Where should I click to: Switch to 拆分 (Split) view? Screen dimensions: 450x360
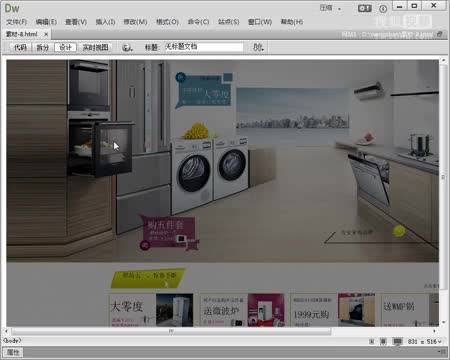click(42, 47)
